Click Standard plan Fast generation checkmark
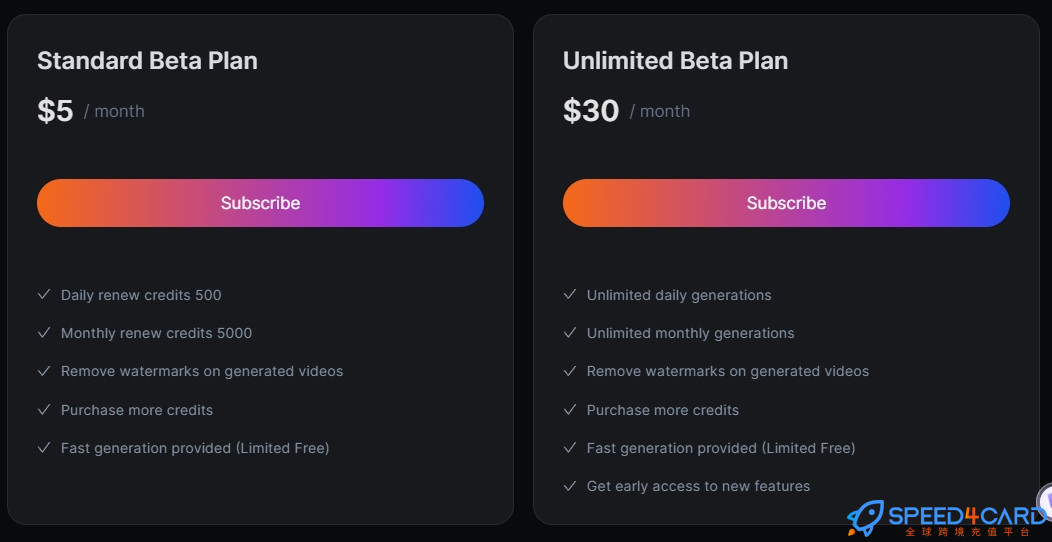Screen dimensions: 1052x542 (44, 447)
